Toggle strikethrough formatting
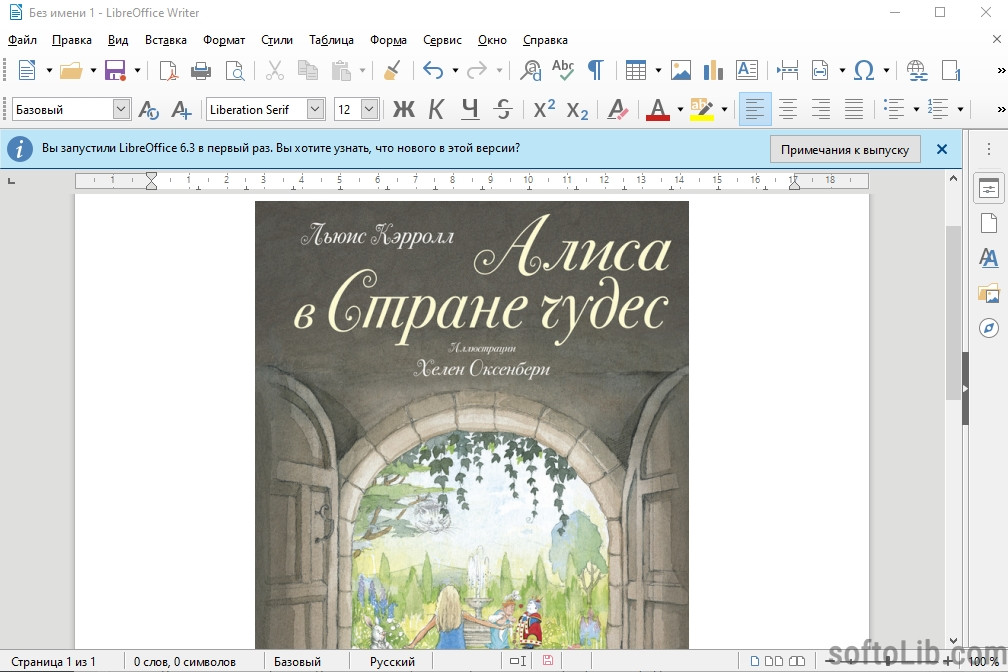 coord(503,109)
